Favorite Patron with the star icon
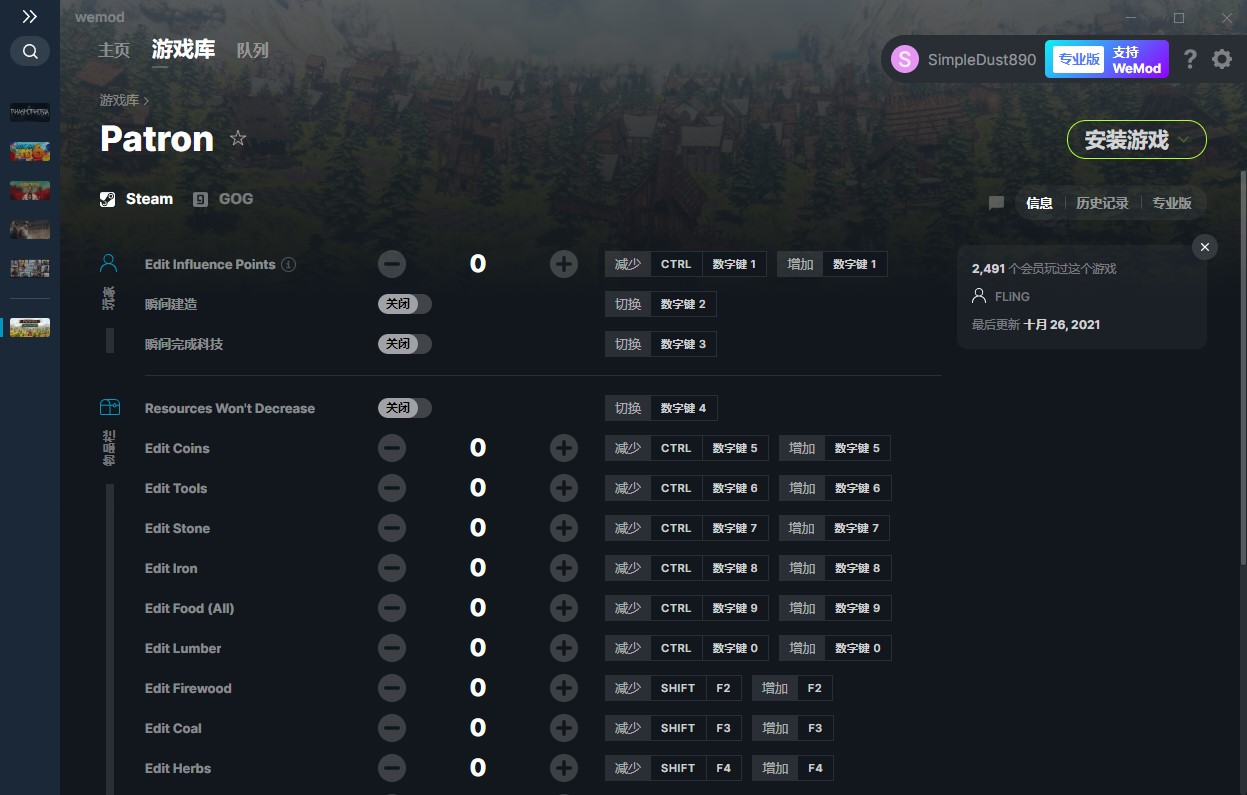Screen dimensions: 1247x795 pyautogui.click(x=238, y=138)
